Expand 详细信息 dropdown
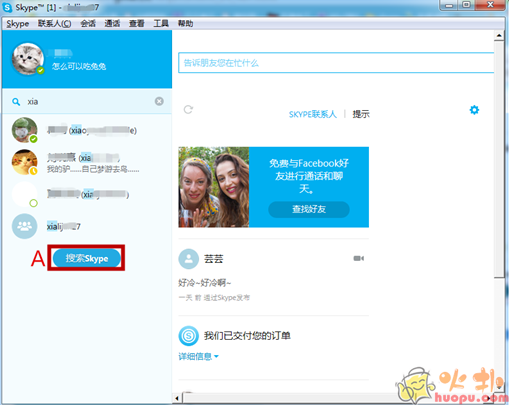 198,356
